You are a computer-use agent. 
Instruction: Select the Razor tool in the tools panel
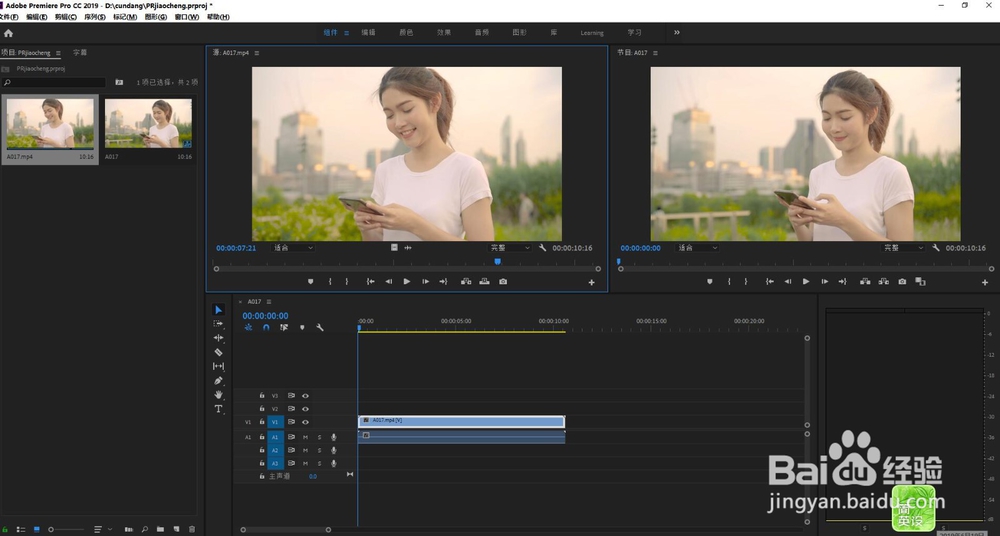click(218, 353)
